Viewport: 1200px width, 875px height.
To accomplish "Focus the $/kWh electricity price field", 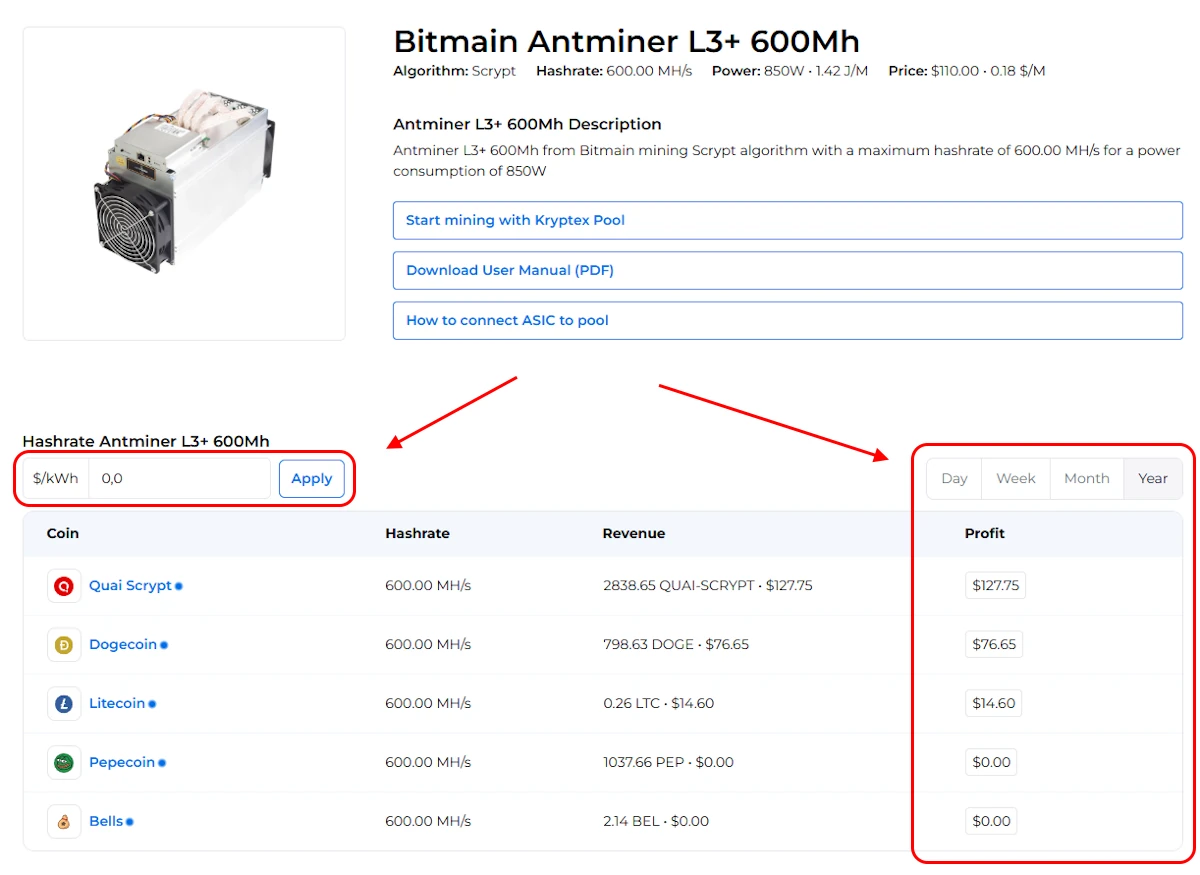I will 179,478.
